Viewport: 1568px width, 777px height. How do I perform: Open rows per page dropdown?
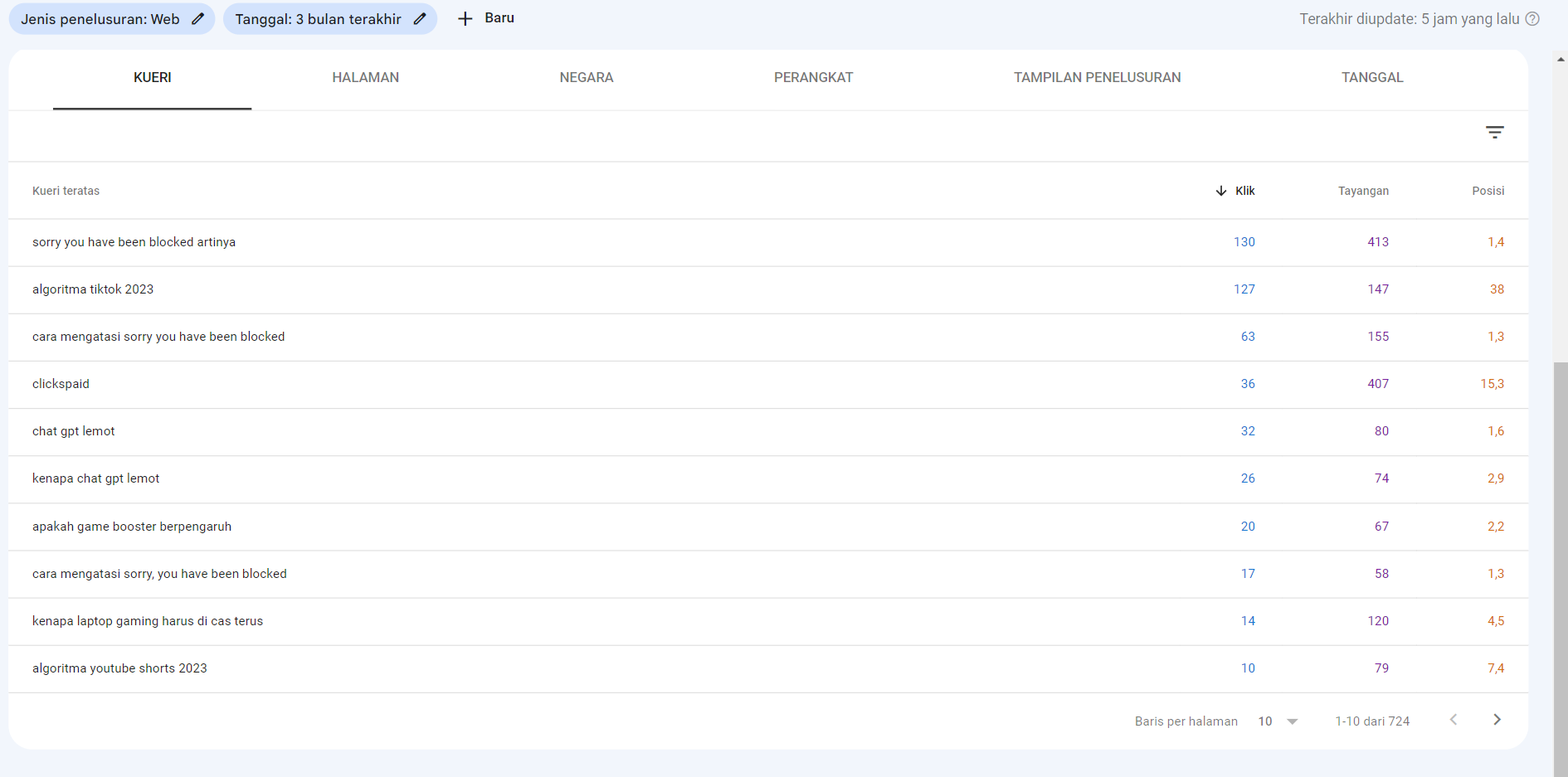[x=1278, y=721]
